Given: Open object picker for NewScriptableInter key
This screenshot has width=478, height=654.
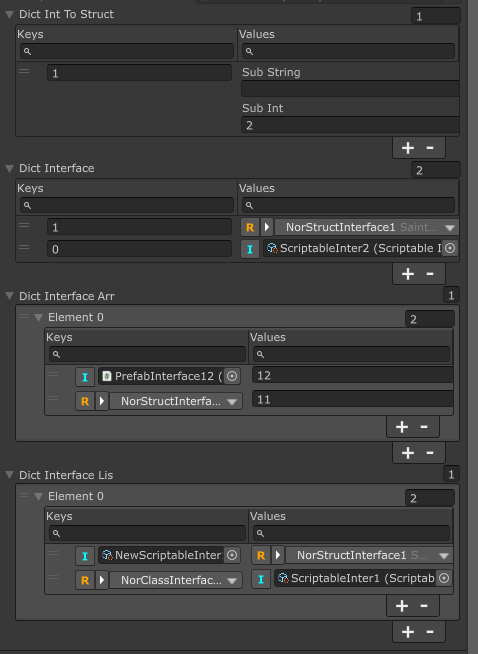Looking at the screenshot, I should [232, 555].
